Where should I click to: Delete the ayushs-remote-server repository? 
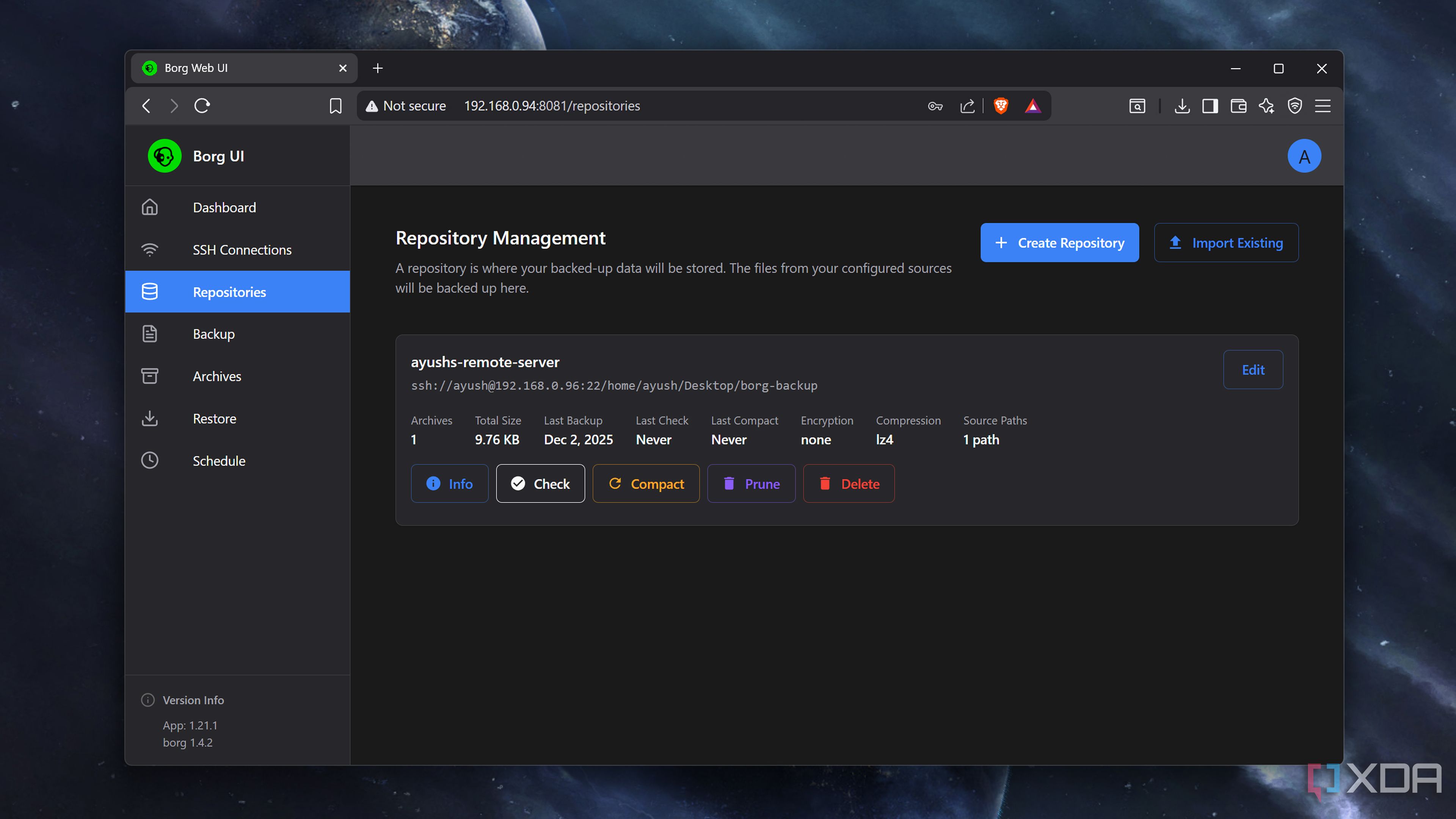point(849,484)
